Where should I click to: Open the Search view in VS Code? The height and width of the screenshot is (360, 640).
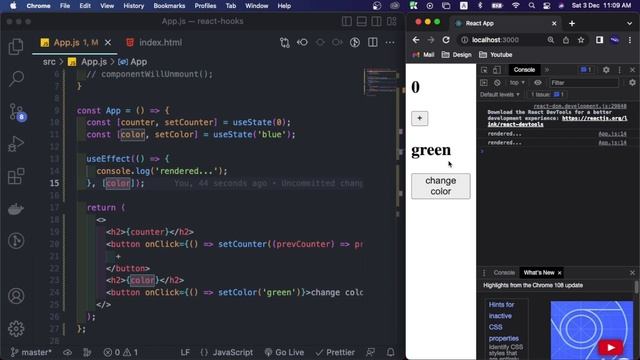pyautogui.click(x=16, y=78)
